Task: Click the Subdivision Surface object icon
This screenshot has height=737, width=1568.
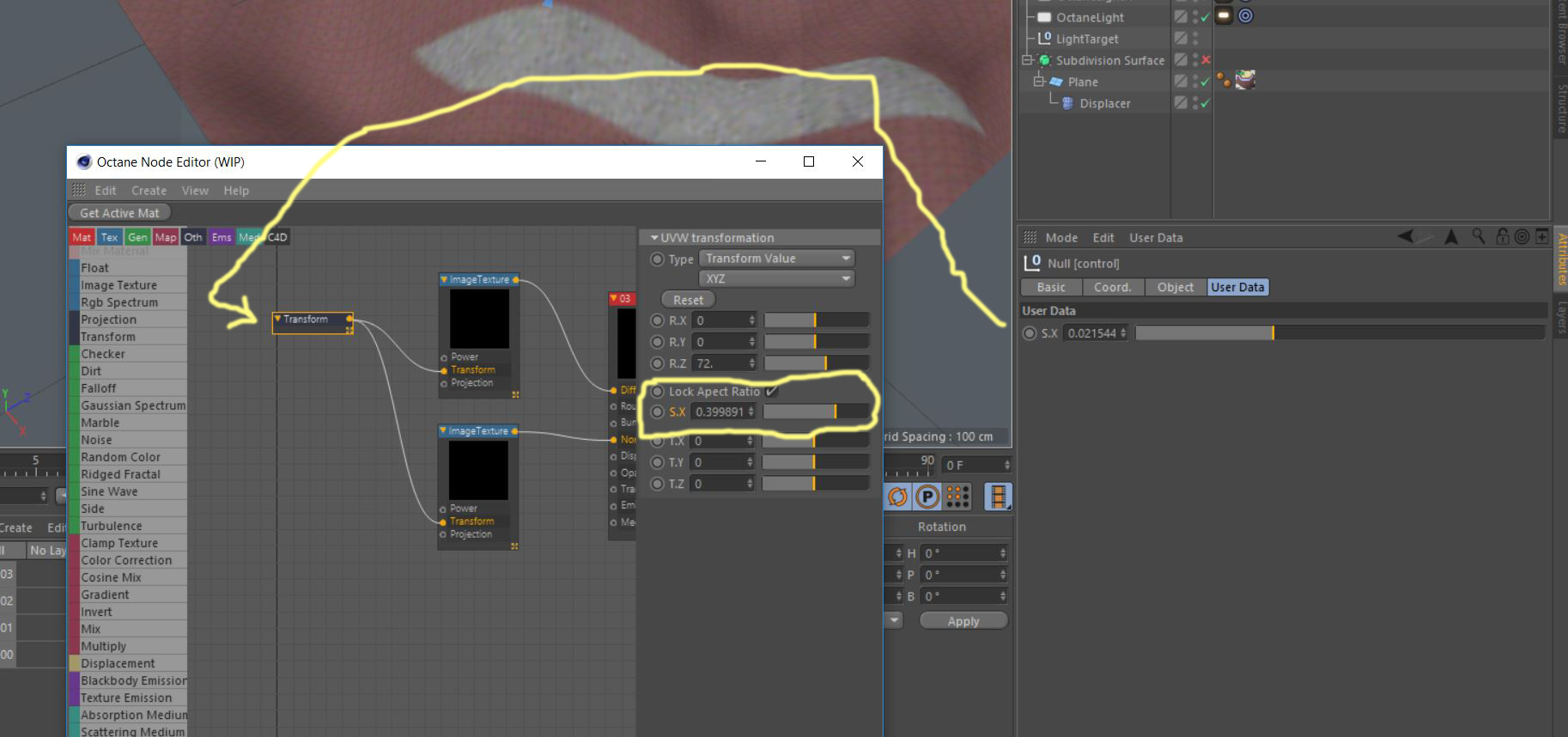Action: [x=1045, y=60]
